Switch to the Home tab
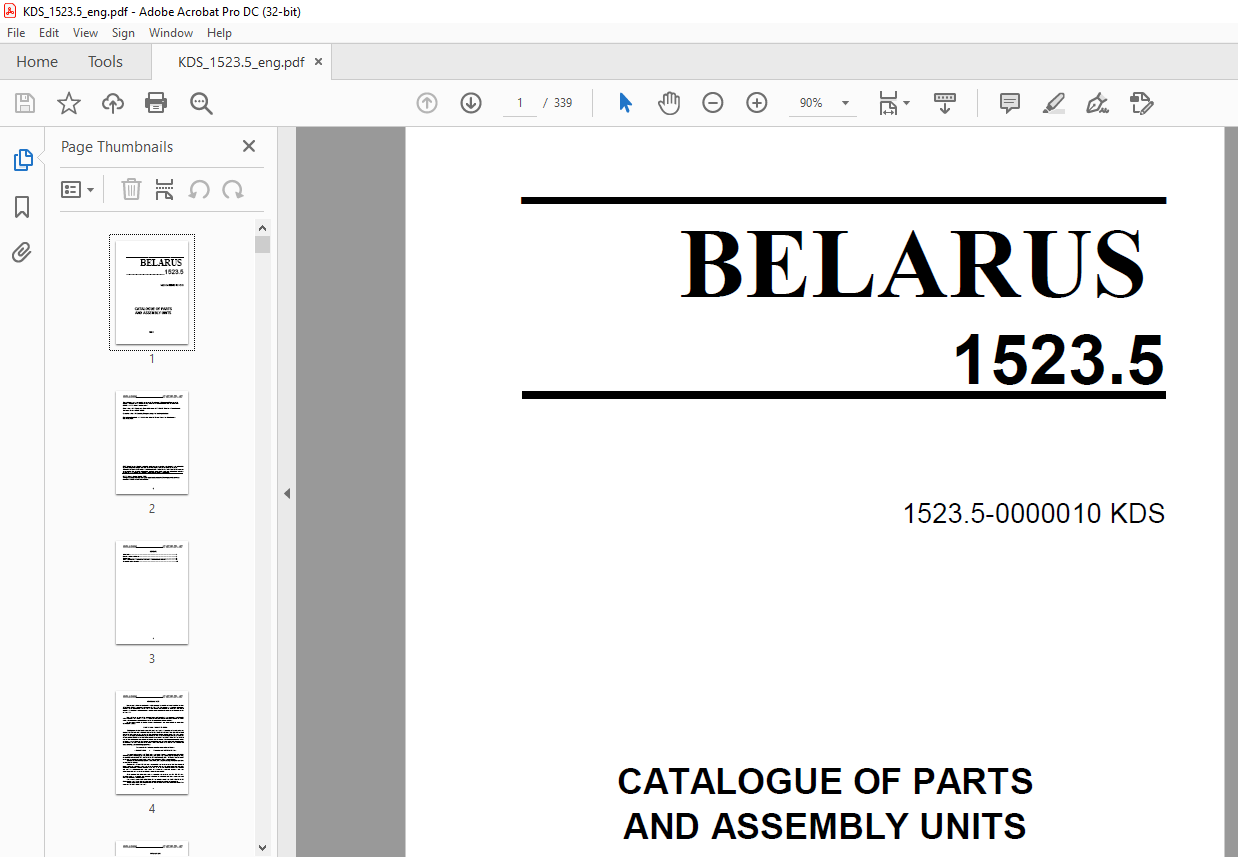The height and width of the screenshot is (857, 1238). pos(37,62)
